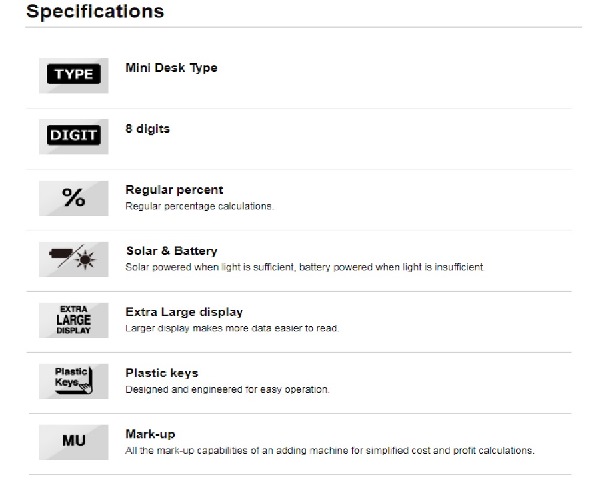Viewport: 600px width, 480px height.
Task: Click the Extra Large display title
Action: [184, 312]
